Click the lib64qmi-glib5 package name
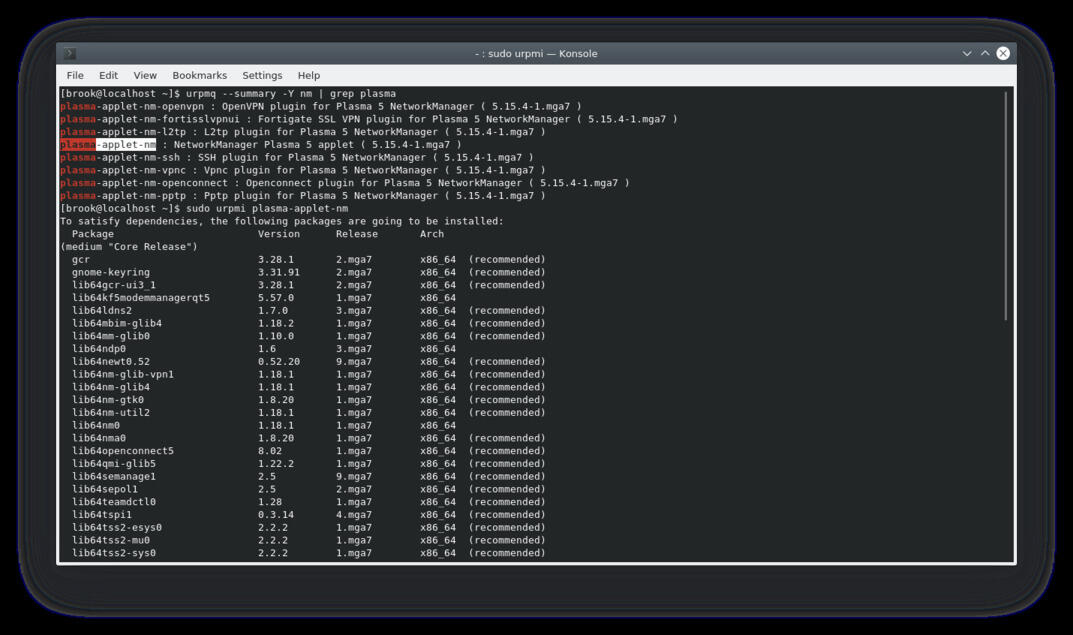Viewport: 1073px width, 635px height. click(114, 464)
